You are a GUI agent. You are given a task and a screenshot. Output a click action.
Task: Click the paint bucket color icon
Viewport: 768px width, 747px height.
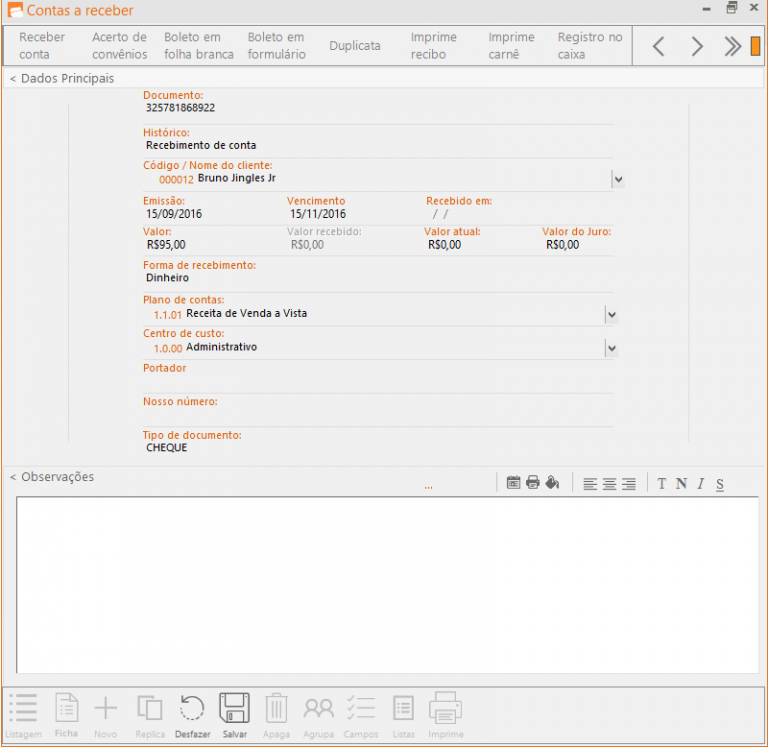point(552,482)
